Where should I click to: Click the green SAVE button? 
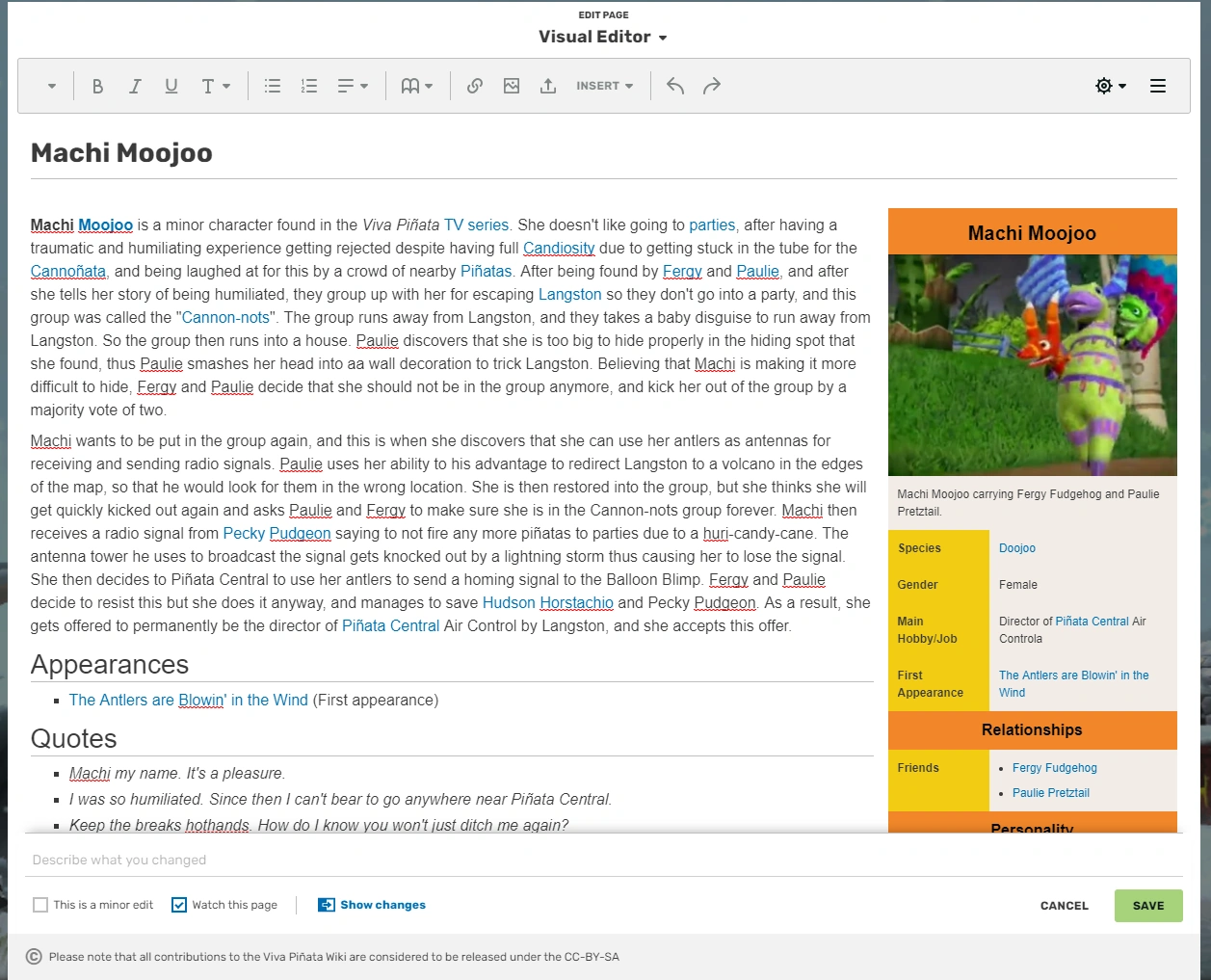(x=1148, y=906)
